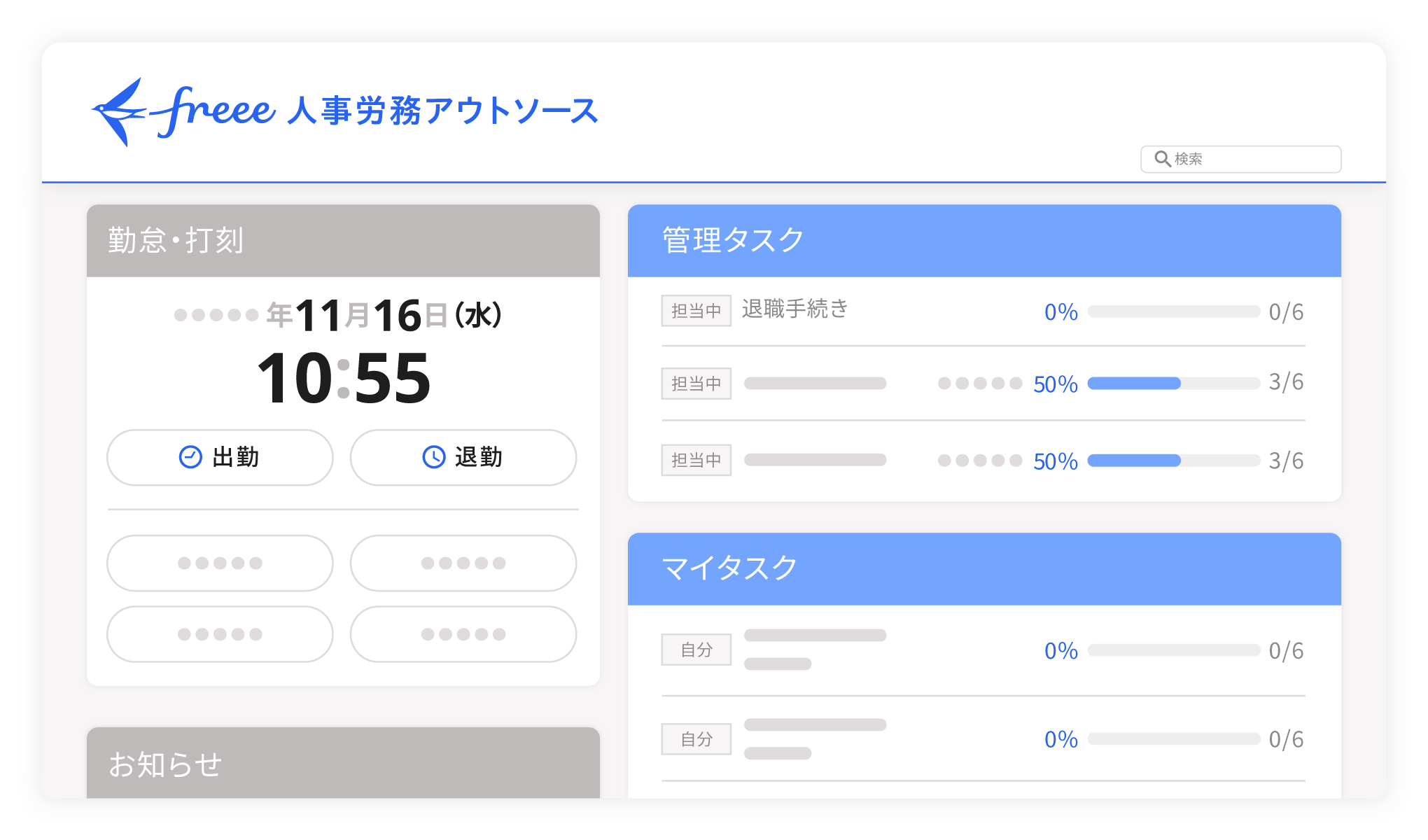Click the first 50% progress bar
Viewport: 1428px width, 840px height.
[x=1173, y=384]
